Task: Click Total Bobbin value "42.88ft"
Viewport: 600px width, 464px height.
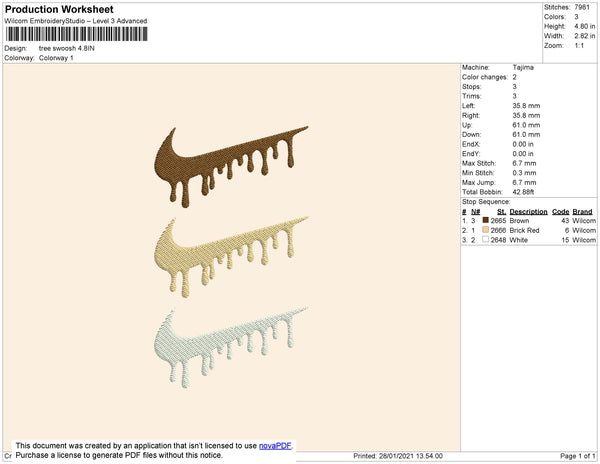Action: [523, 192]
